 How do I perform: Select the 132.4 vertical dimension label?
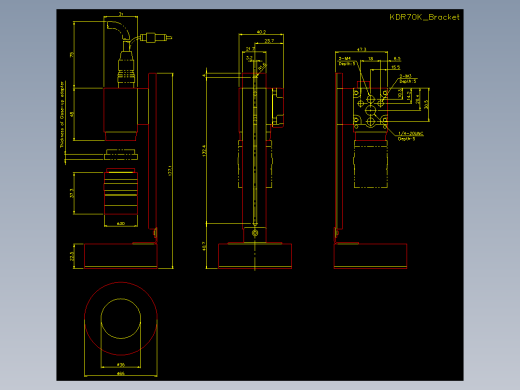pyautogui.click(x=204, y=151)
